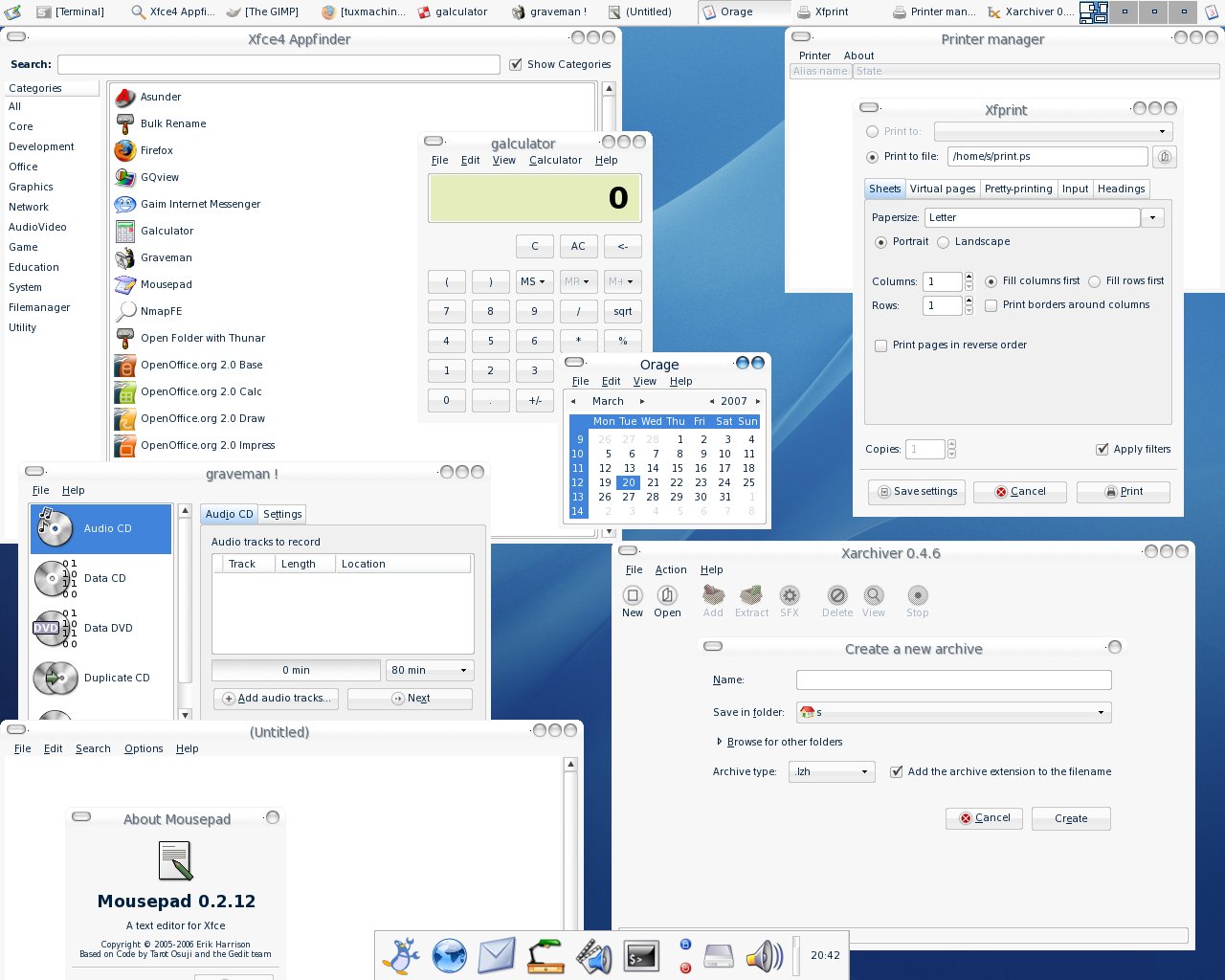Select the Audio CD icon in graveman
Image resolution: width=1225 pixels, height=980 pixels.
tap(55, 527)
